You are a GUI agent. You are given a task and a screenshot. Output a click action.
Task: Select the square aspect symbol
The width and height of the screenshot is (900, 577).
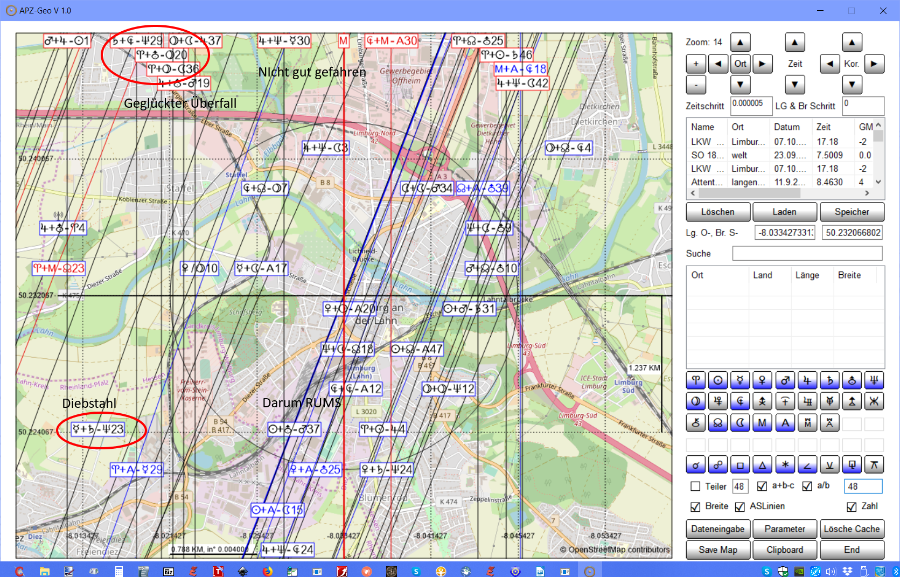(740, 464)
